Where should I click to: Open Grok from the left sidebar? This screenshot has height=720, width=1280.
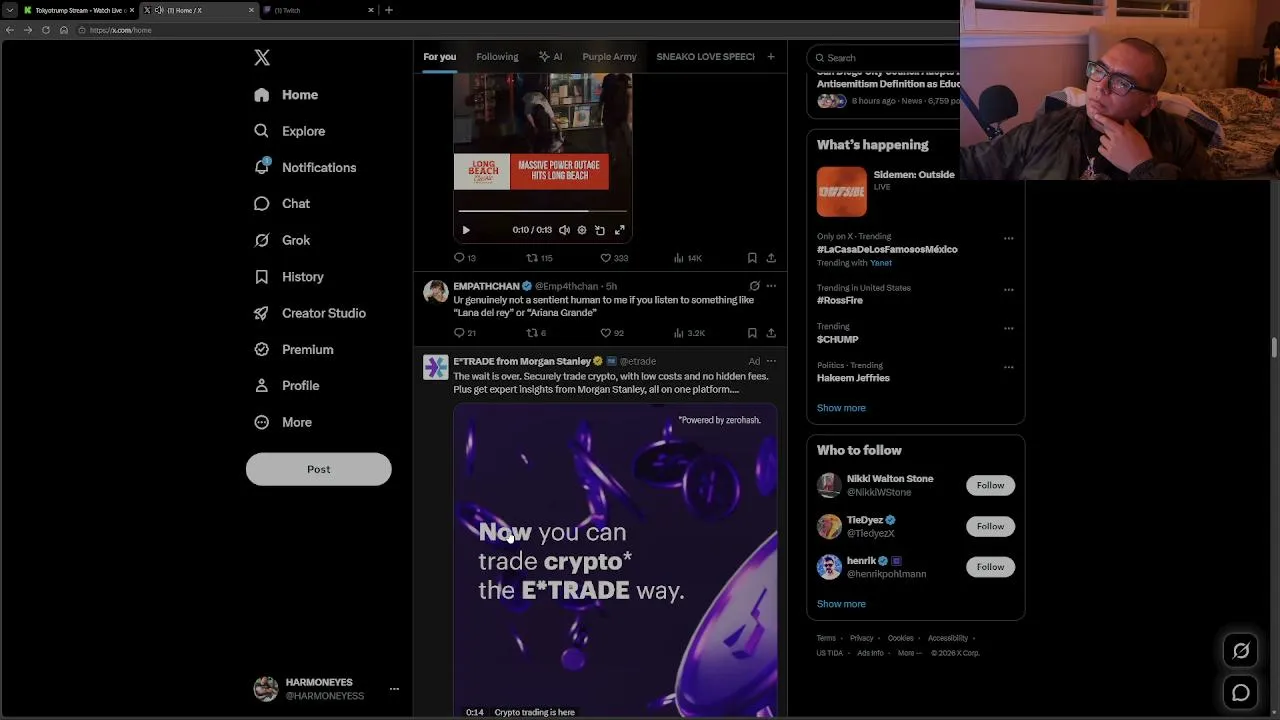click(282, 240)
